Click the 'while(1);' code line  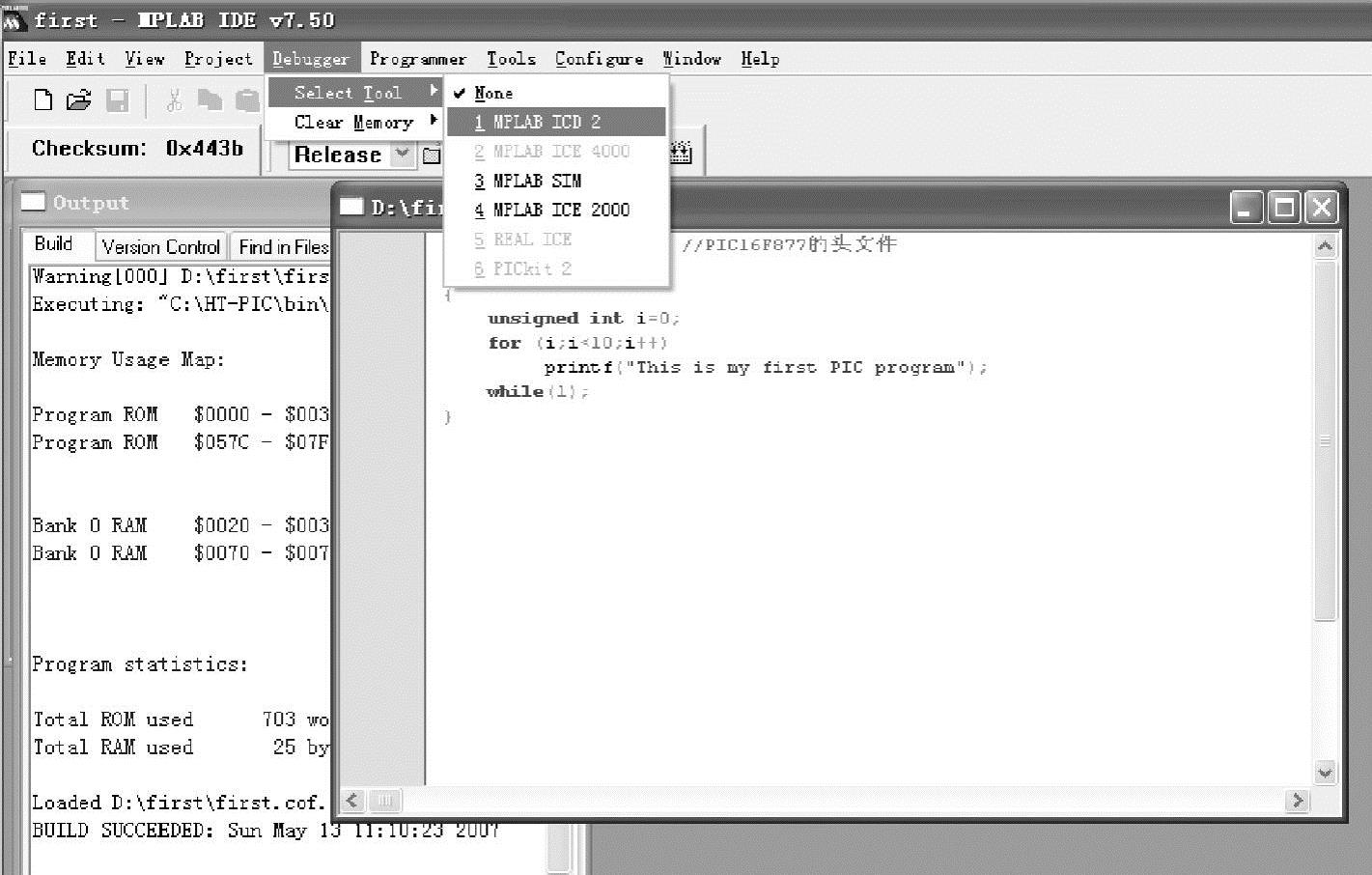[537, 391]
